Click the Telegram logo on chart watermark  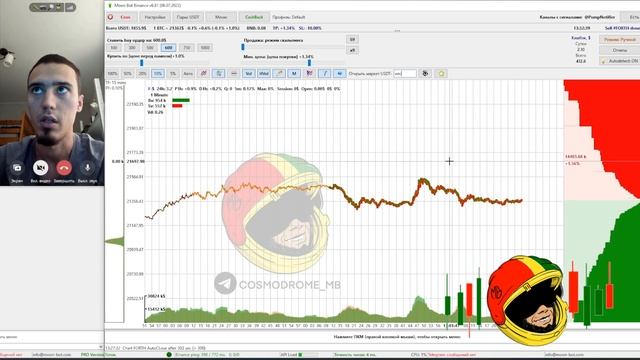pyautogui.click(x=225, y=283)
